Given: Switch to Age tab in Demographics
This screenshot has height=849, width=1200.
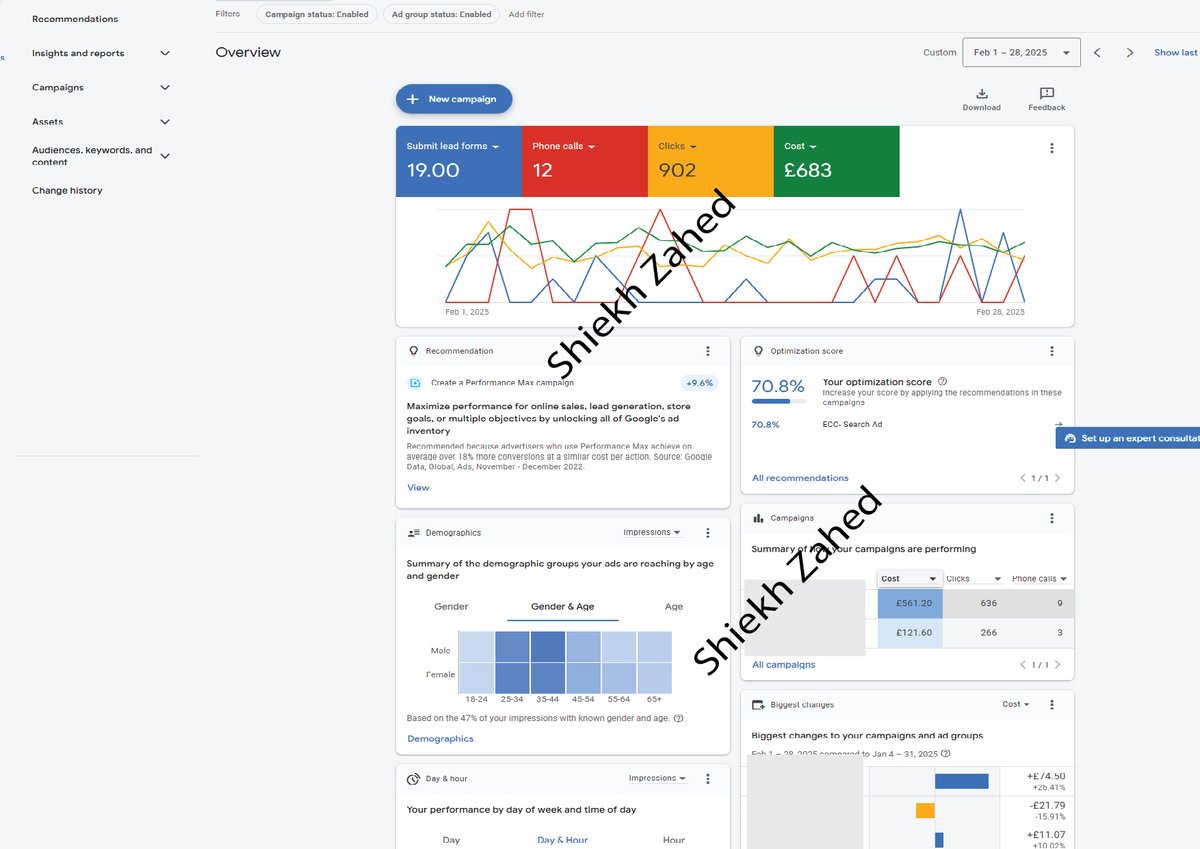Looking at the screenshot, I should pos(674,607).
